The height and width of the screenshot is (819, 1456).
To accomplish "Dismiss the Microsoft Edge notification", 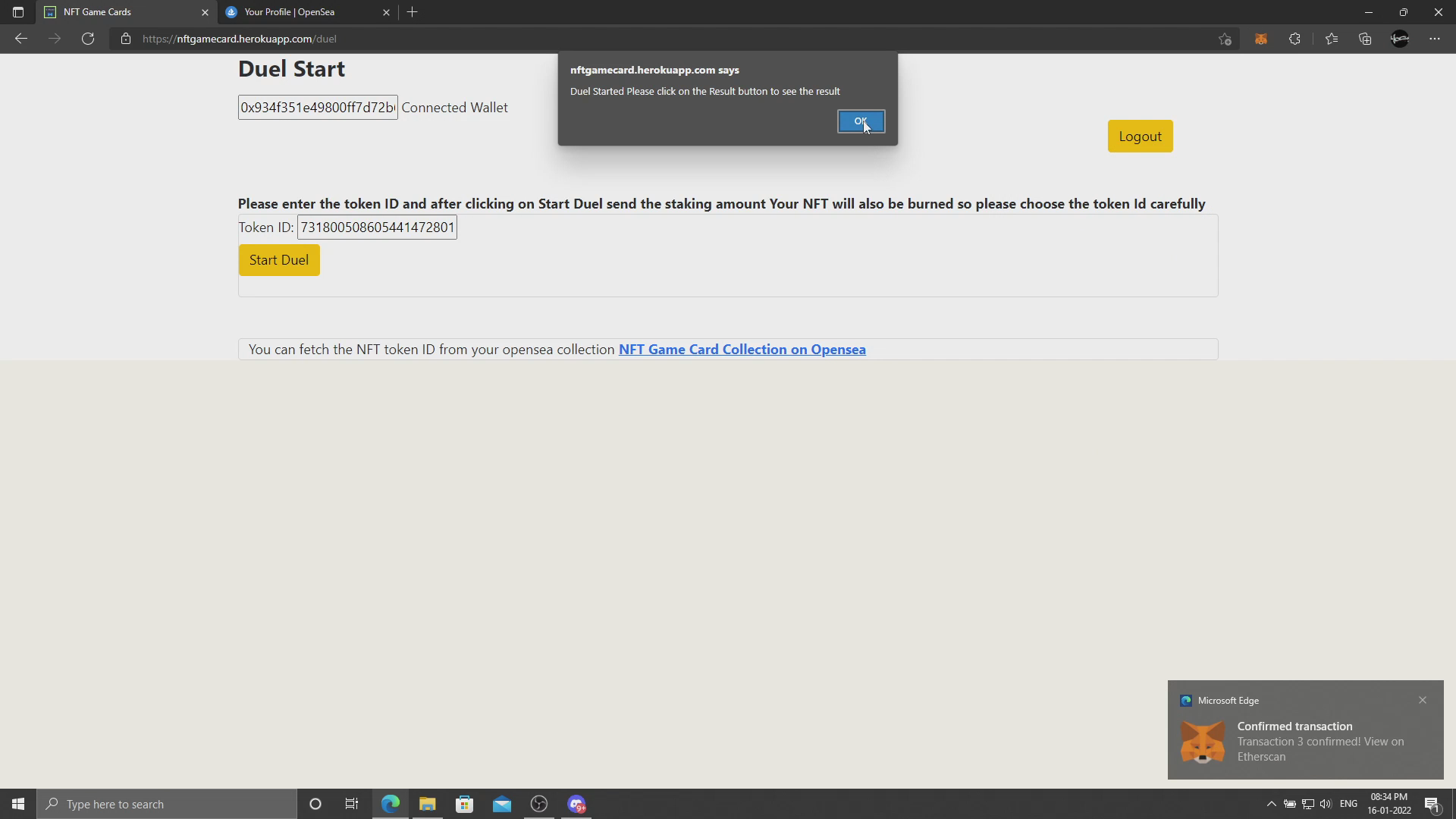I will click(1423, 700).
